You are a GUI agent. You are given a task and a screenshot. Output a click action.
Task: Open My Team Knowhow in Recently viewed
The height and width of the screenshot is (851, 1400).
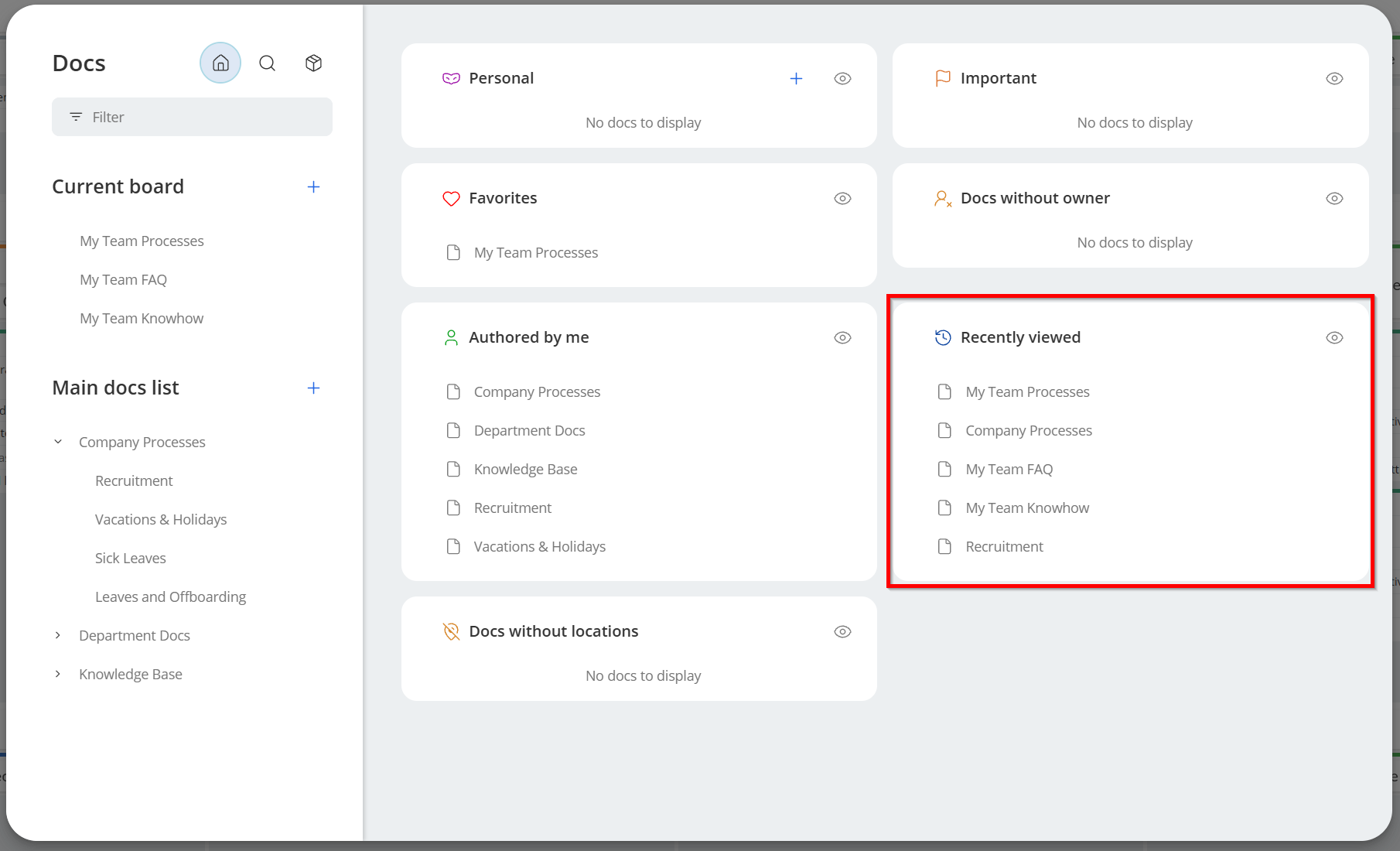(x=1026, y=508)
